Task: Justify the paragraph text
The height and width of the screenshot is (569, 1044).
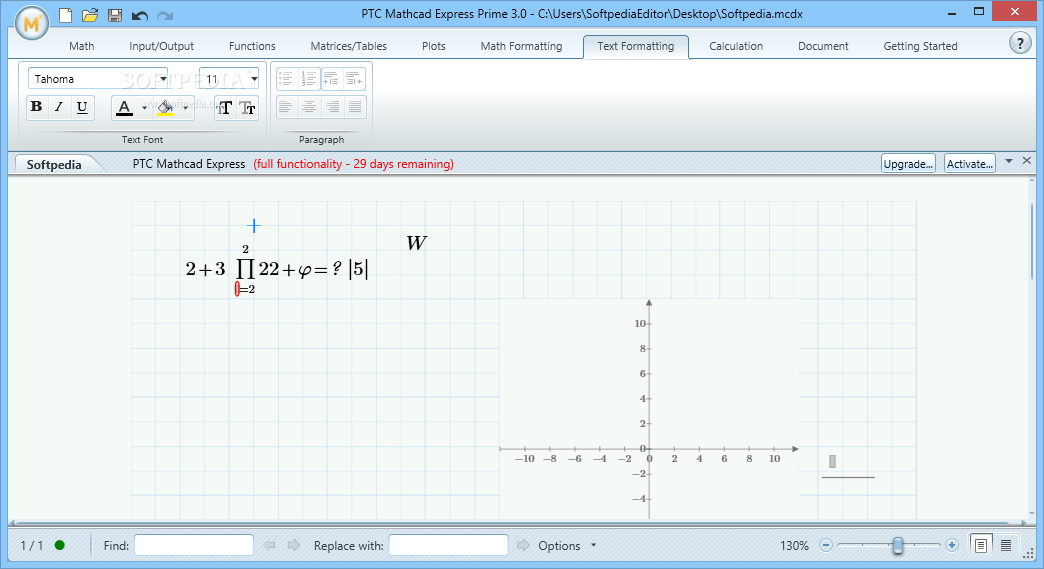Action: click(354, 106)
